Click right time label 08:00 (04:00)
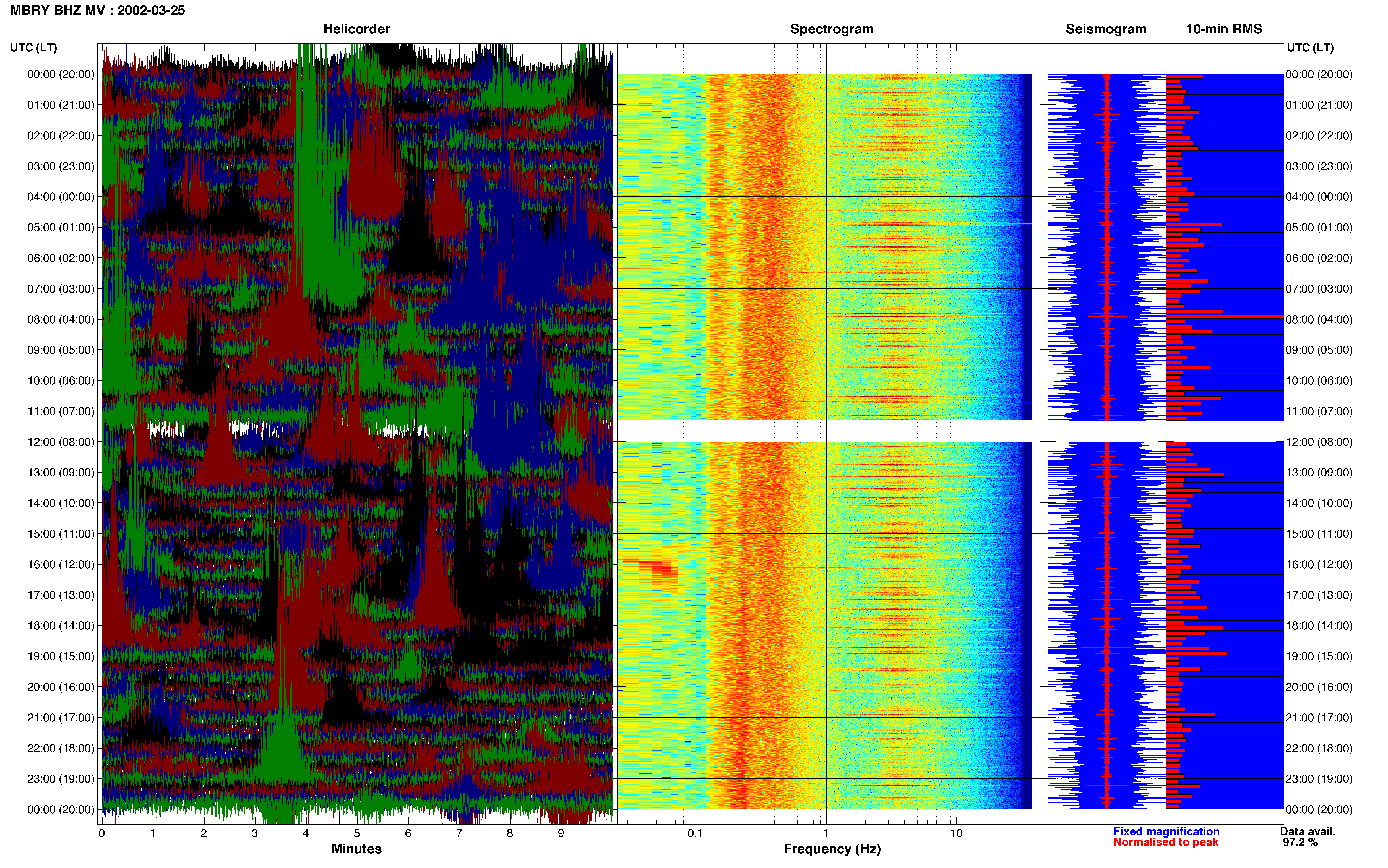The width and height of the screenshot is (1388, 868). 1319,319
